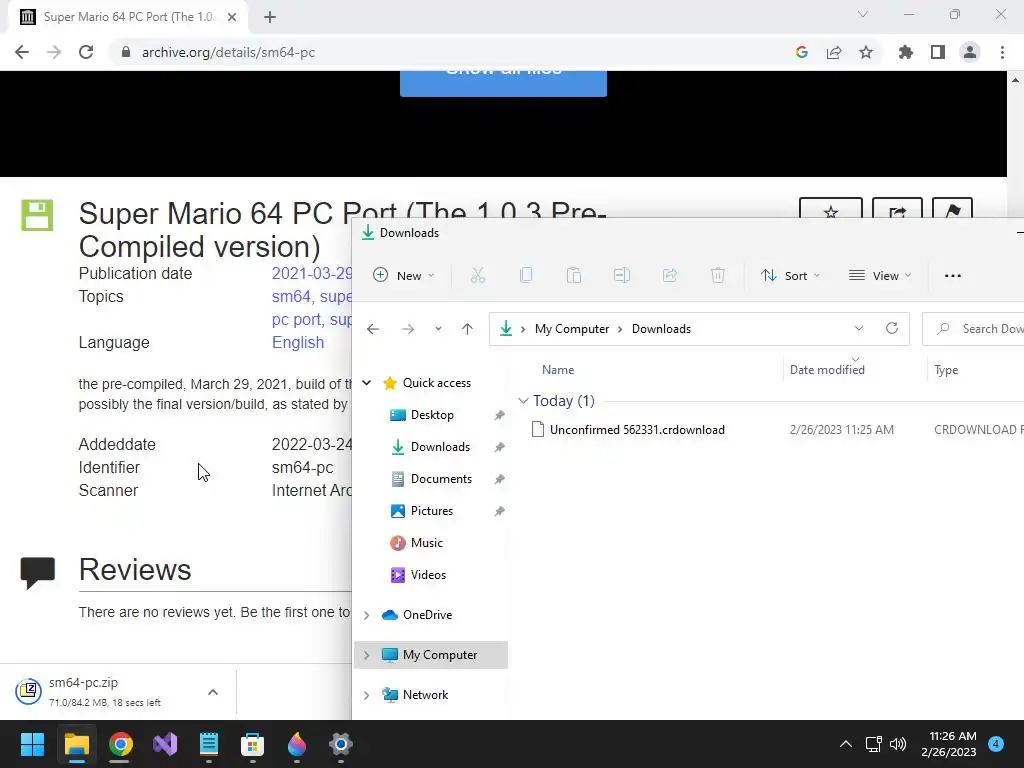The image size is (1024, 768).
Task: Go back in File Explorer
Action: pyautogui.click(x=373, y=329)
